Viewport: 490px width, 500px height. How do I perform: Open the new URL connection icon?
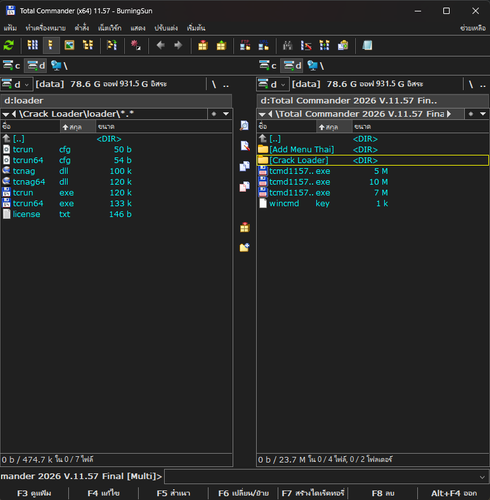click(x=263, y=45)
